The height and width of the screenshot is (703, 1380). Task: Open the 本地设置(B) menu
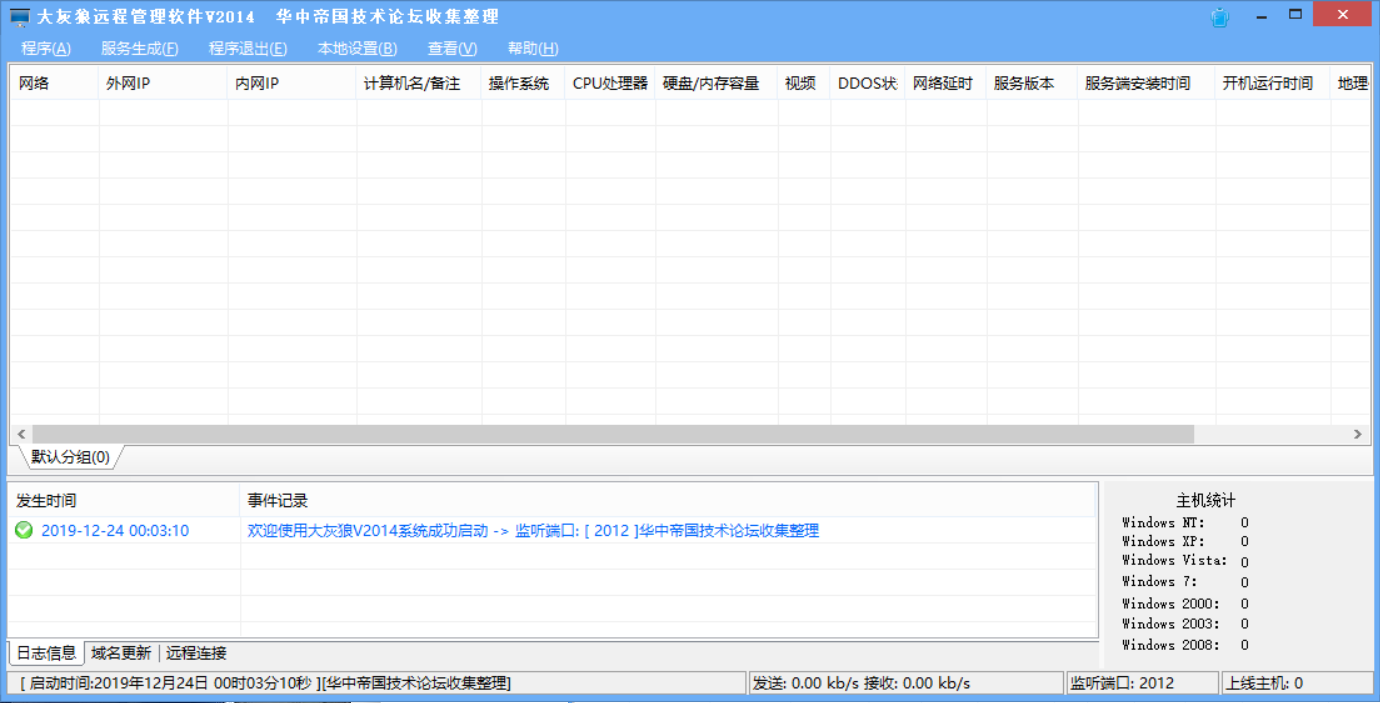357,48
